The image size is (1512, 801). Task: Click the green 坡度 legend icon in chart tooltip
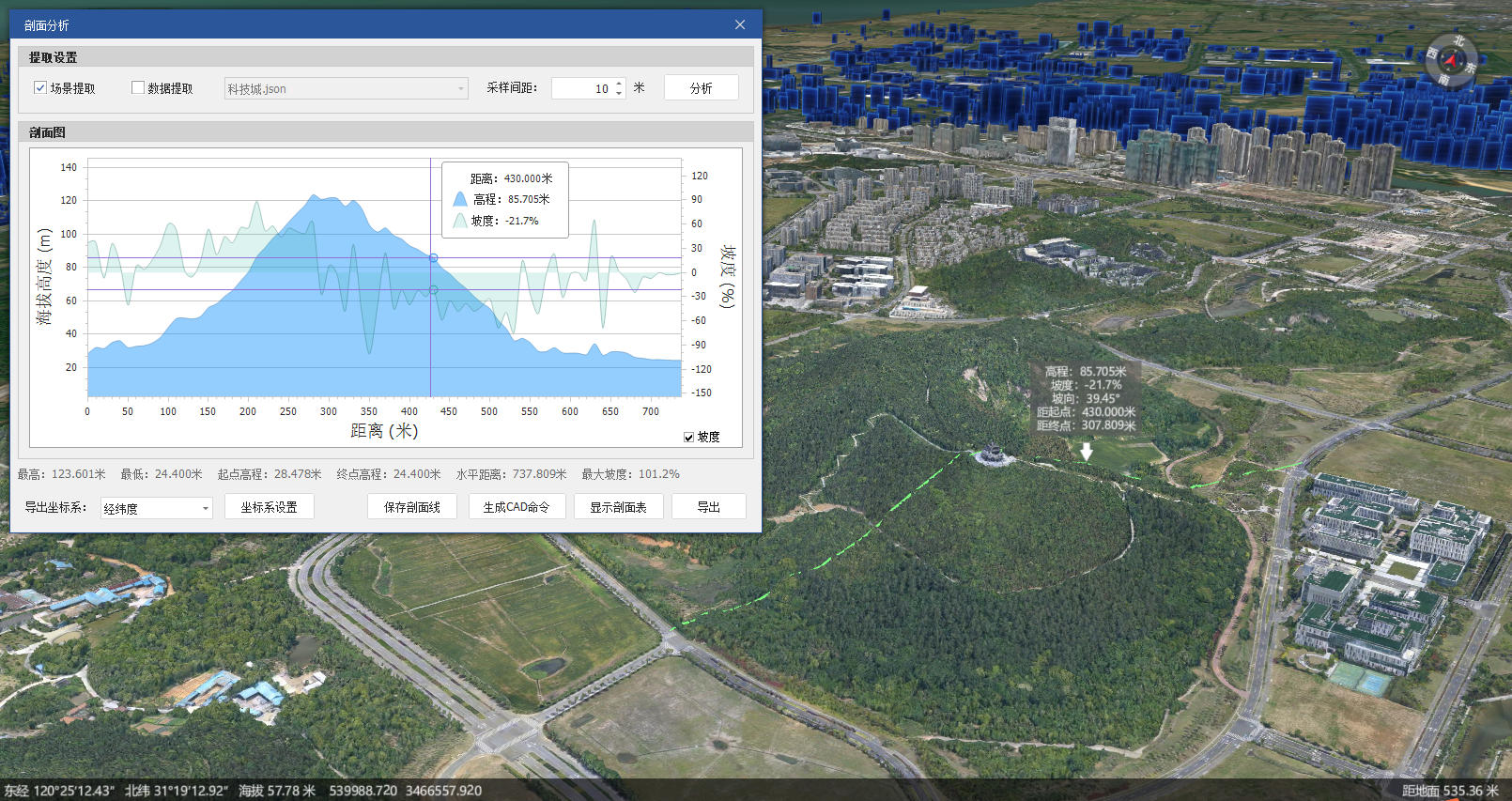(460, 221)
